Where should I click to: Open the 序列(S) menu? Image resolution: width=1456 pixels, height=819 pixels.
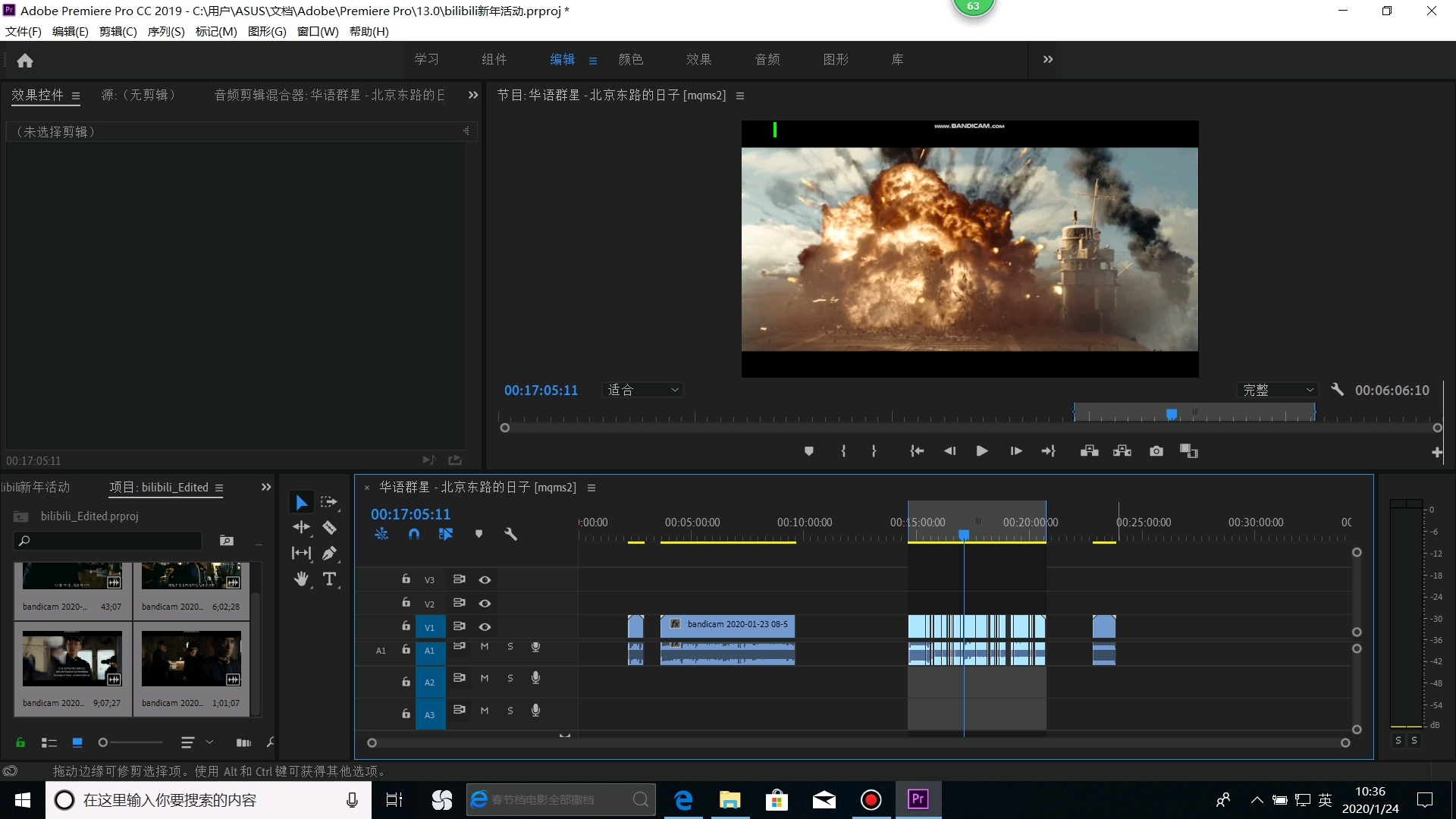pos(166,31)
